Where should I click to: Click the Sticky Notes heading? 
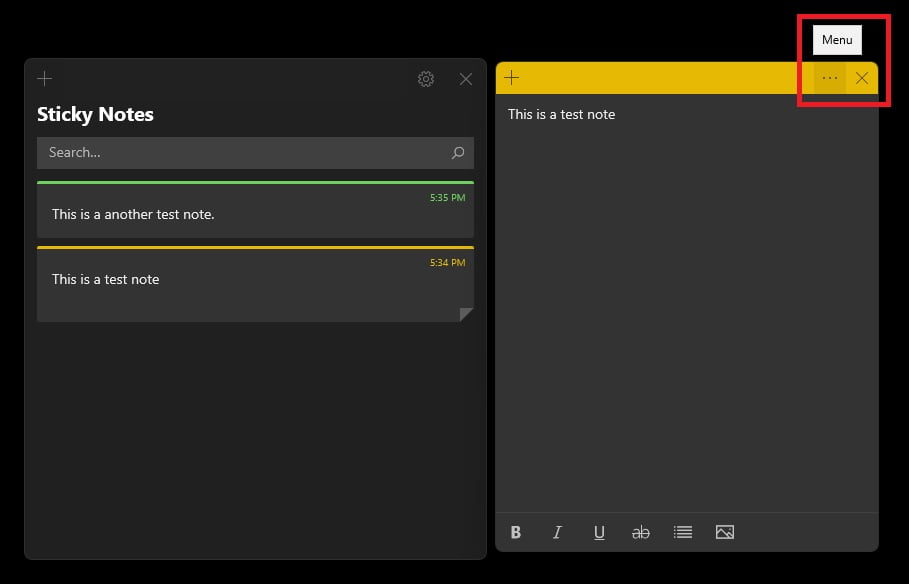pos(95,114)
